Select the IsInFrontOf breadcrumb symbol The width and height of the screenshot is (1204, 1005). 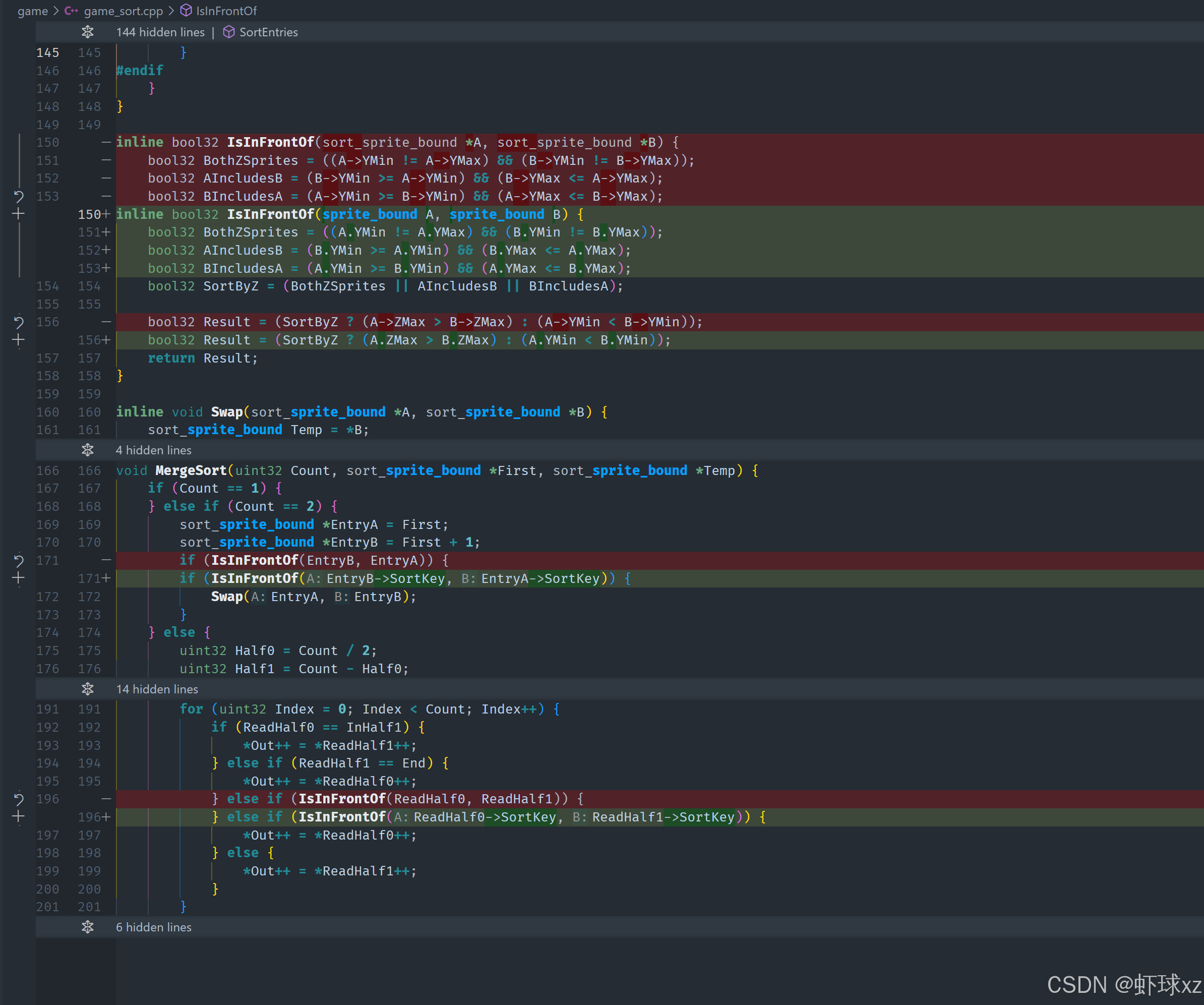226,11
